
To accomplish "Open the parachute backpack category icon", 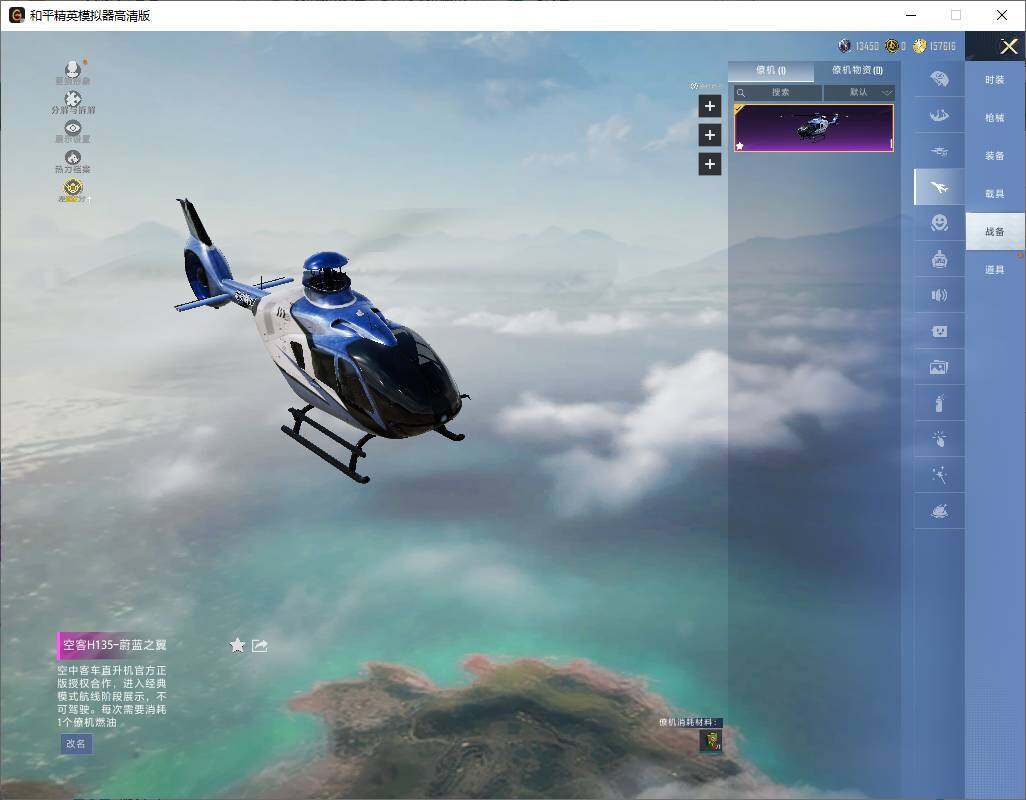I will 939,79.
